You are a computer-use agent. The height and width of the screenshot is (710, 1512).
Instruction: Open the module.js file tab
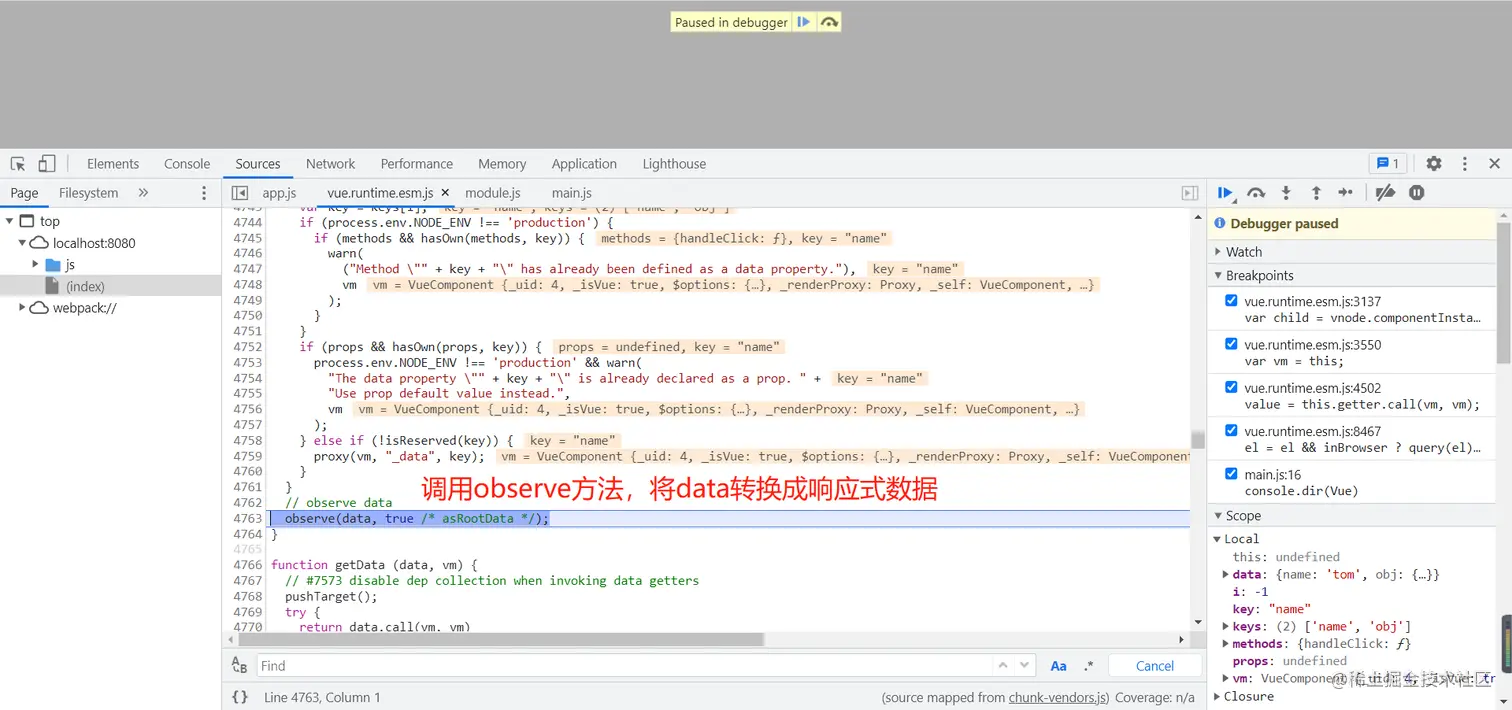pos(493,193)
